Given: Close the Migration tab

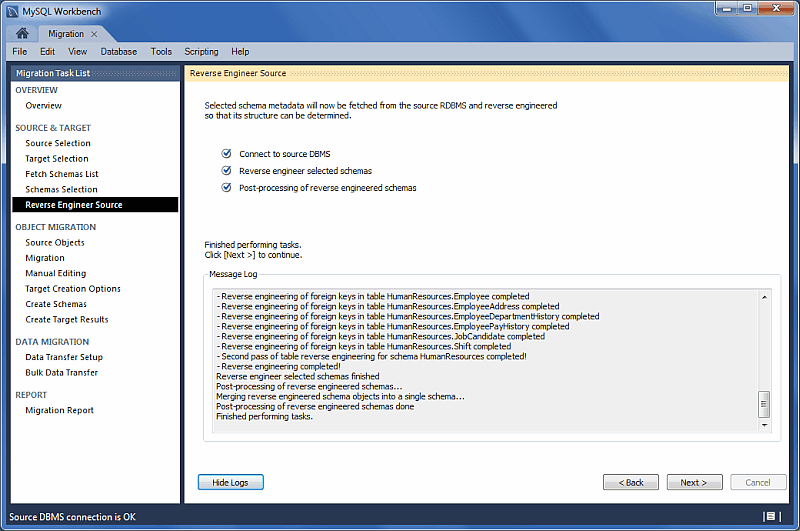Looking at the screenshot, I should pyautogui.click(x=95, y=34).
